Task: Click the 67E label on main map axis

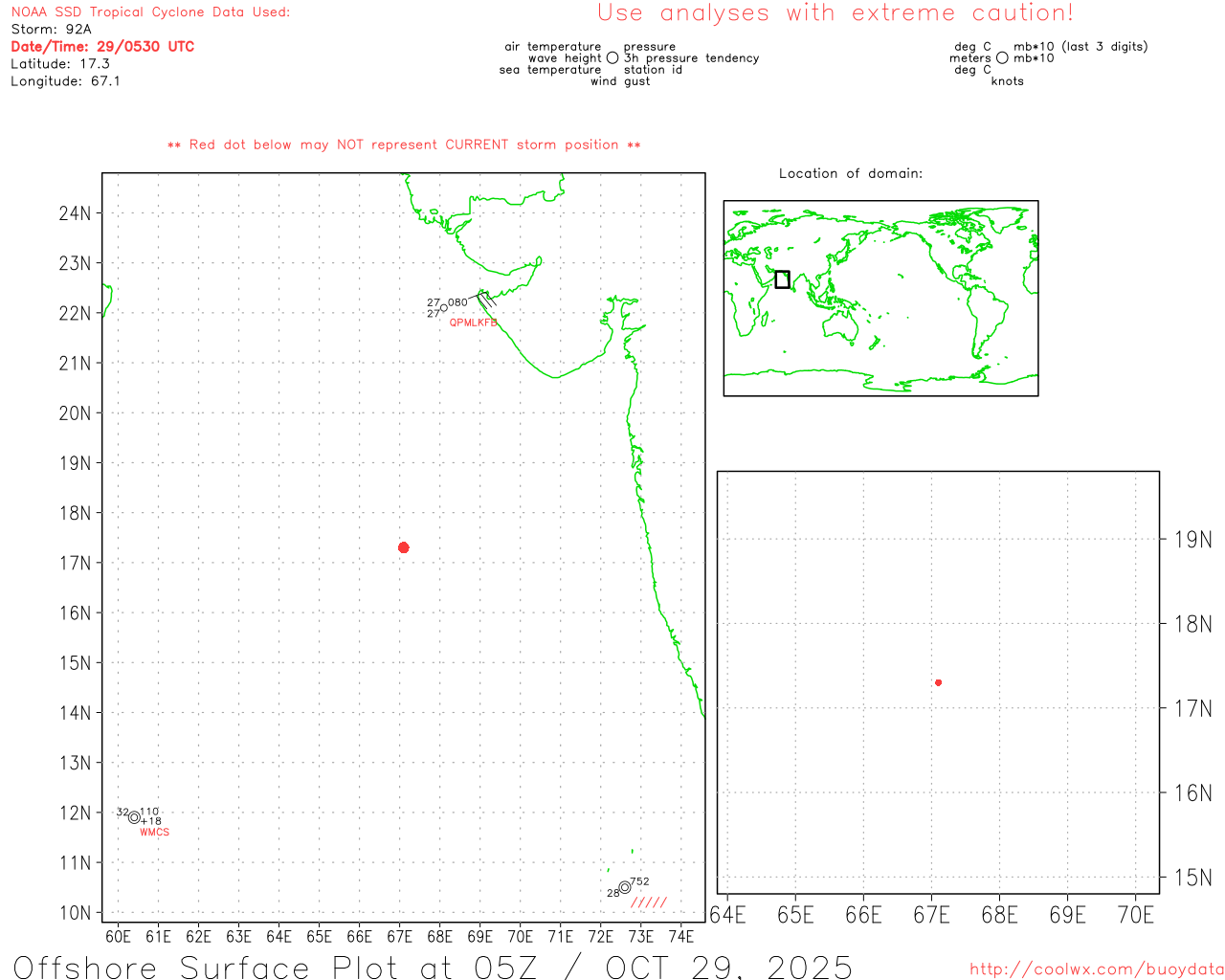Action: (x=399, y=936)
